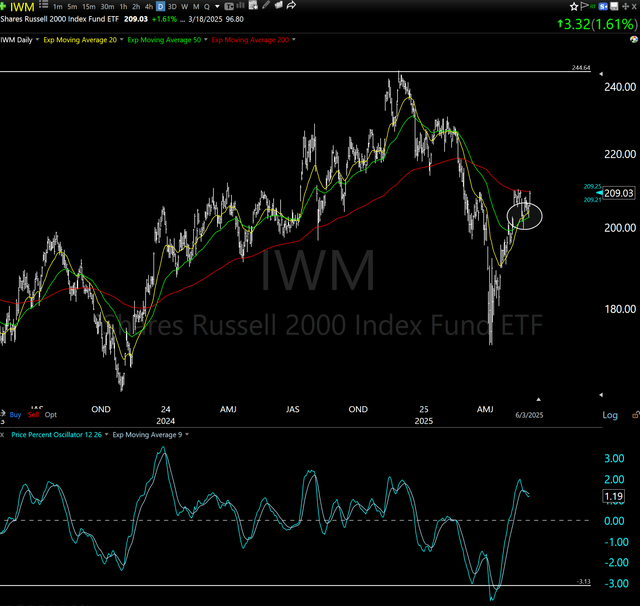
Task: Switch to the Monthly (M) timeframe
Action: coord(196,7)
